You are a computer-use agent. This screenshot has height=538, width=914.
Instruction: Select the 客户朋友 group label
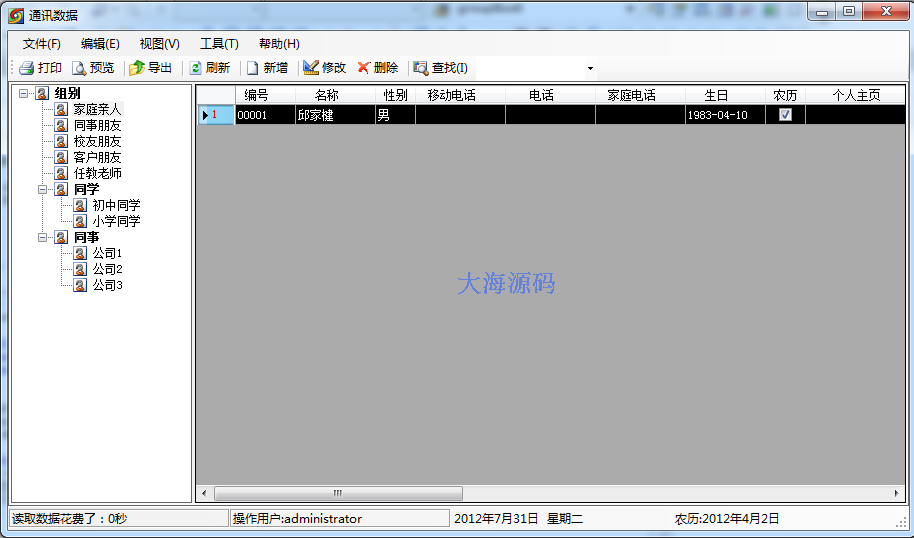97,157
